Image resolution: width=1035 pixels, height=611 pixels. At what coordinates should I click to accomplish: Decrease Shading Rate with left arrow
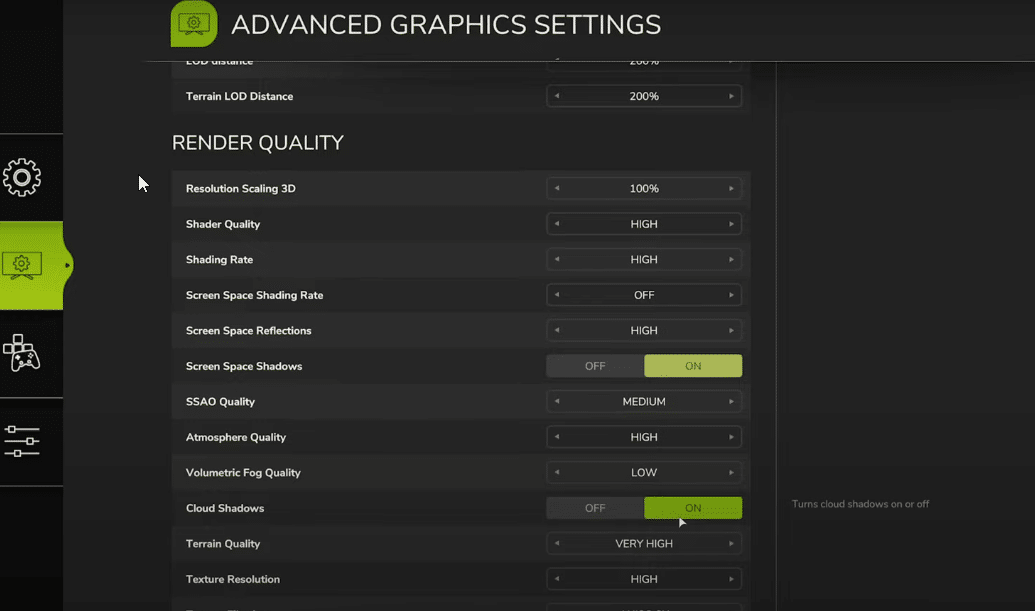557,260
